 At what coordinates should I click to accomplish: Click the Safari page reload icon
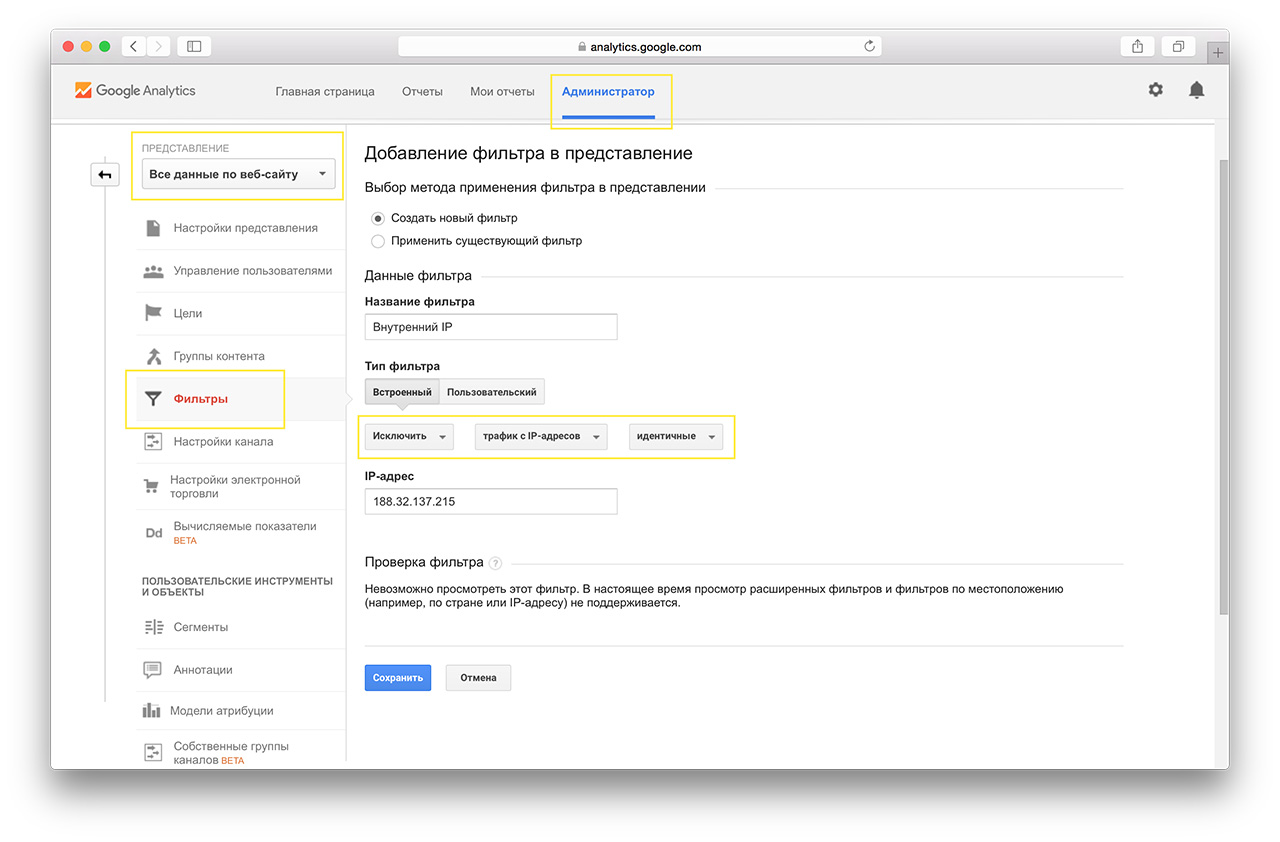(x=869, y=46)
